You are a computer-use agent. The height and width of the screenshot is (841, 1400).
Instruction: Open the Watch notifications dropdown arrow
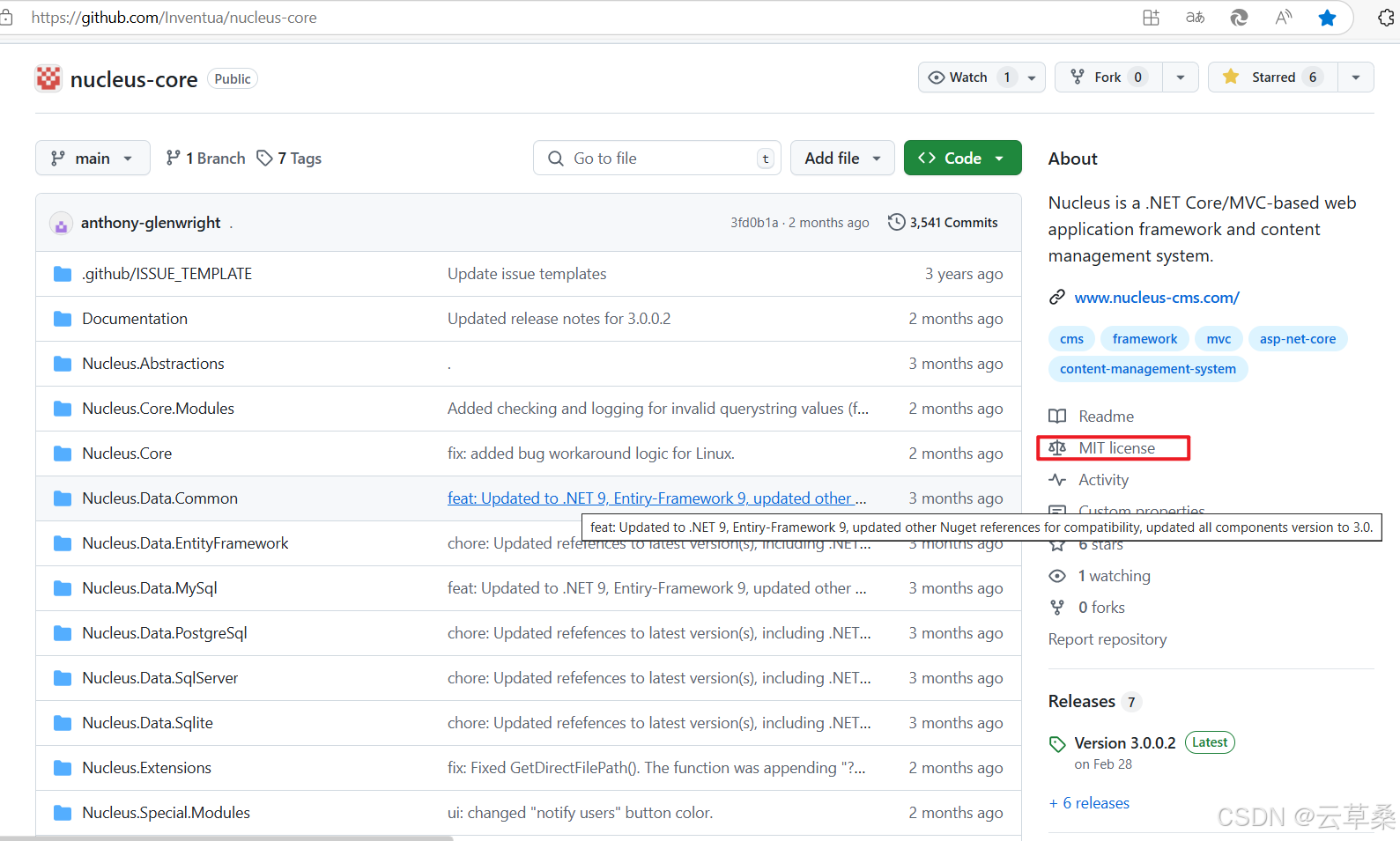click(x=1032, y=77)
